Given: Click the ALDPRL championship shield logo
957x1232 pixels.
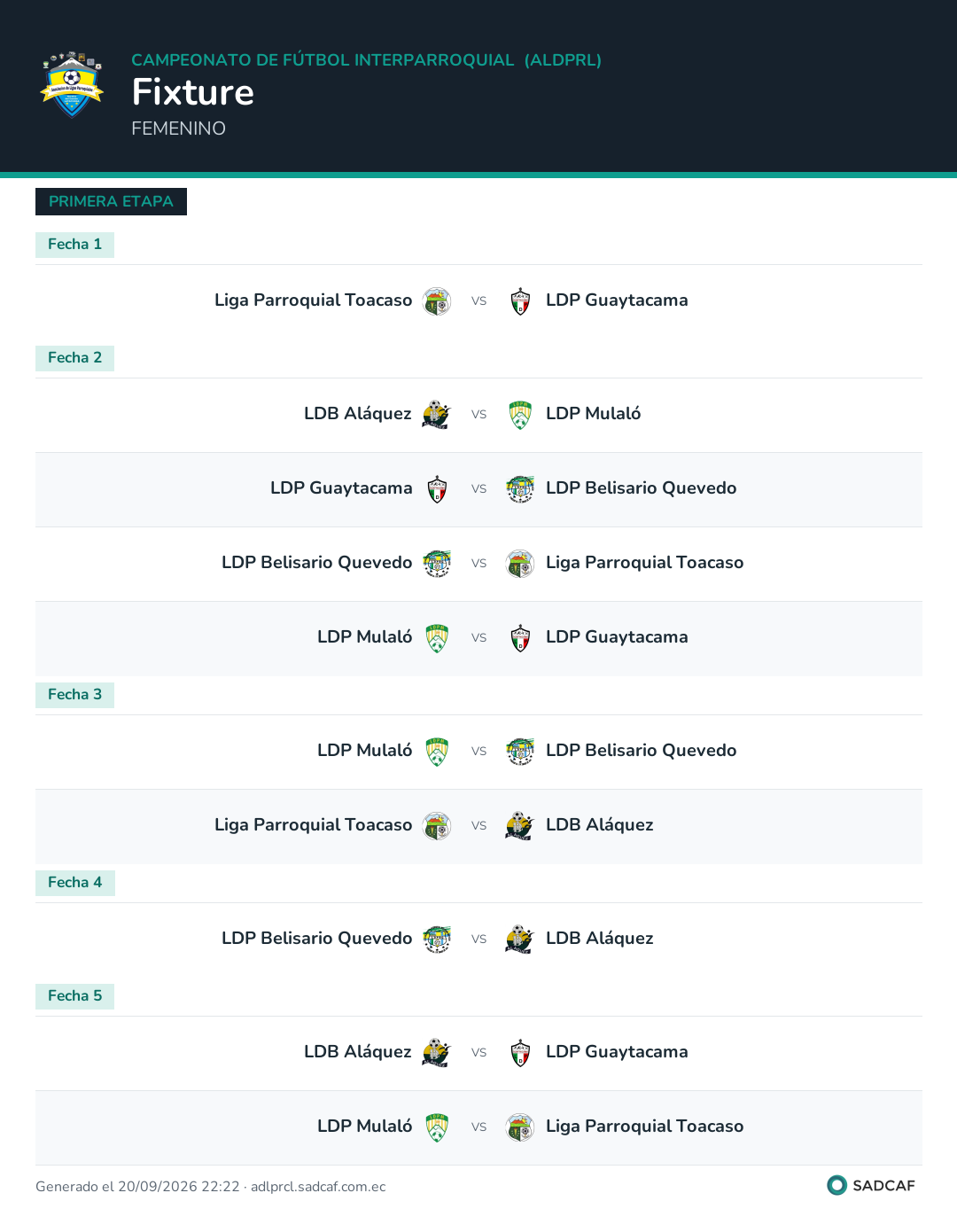Looking at the screenshot, I should (x=72, y=84).
